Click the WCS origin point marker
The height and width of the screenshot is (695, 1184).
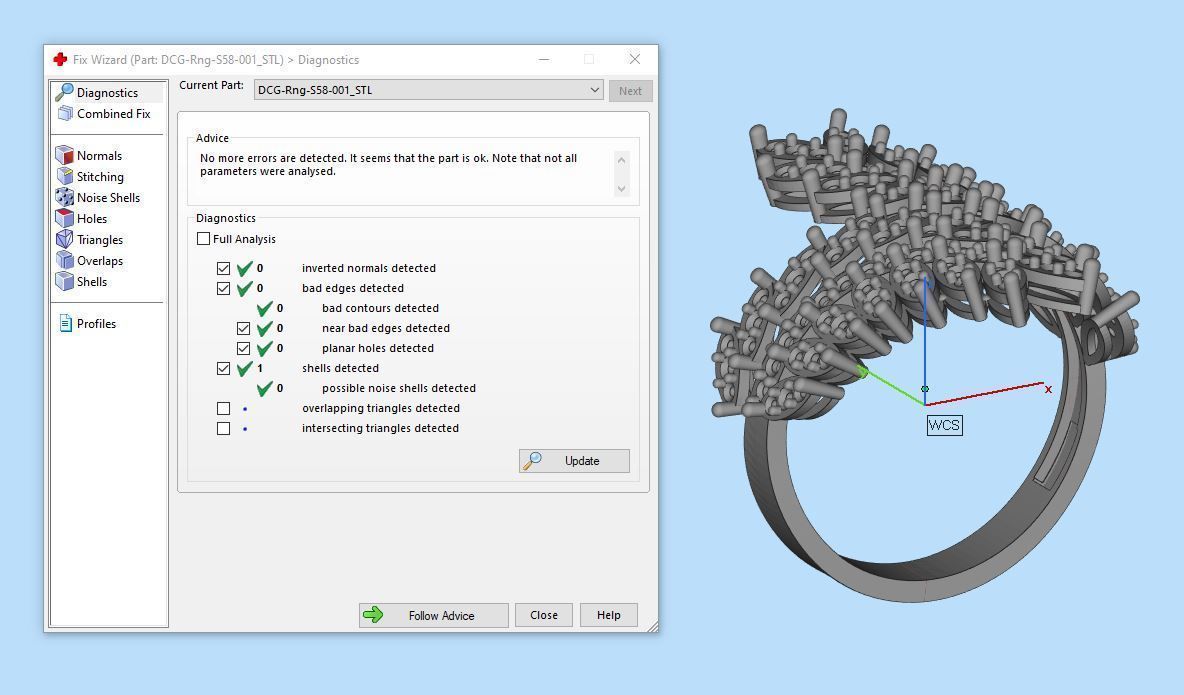click(925, 389)
